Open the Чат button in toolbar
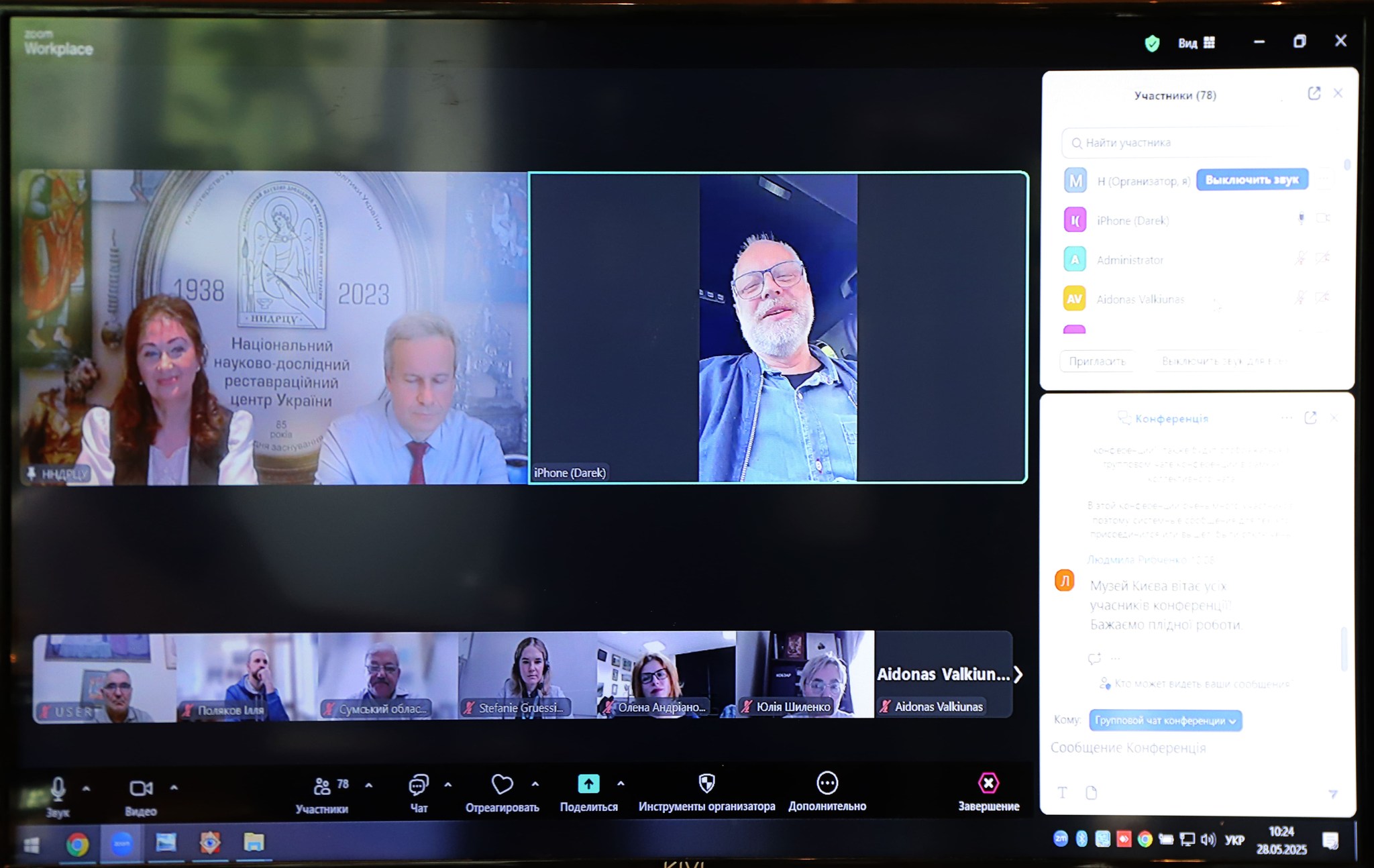Screen dimensions: 1374x868 (419, 794)
